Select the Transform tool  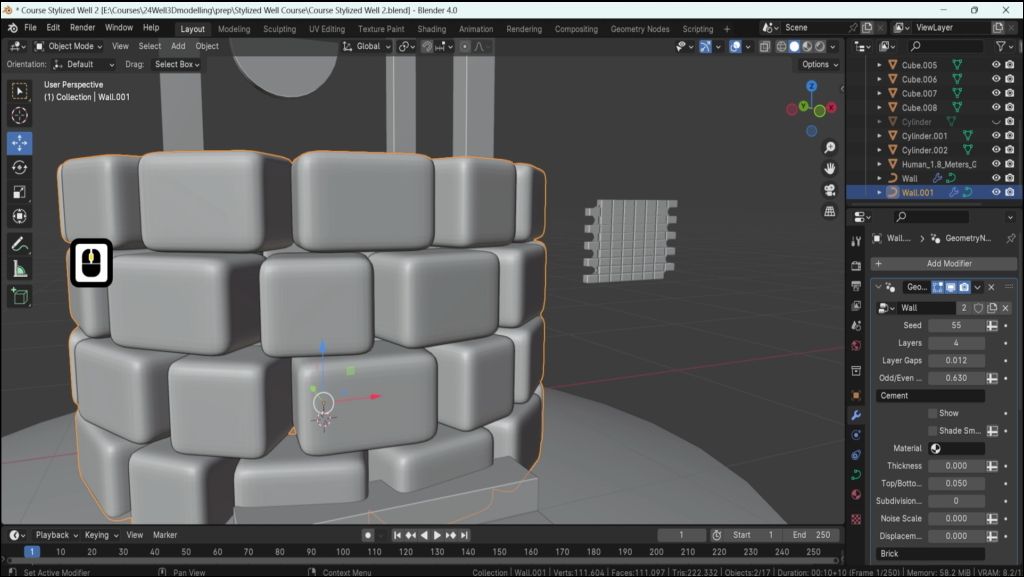(x=20, y=216)
